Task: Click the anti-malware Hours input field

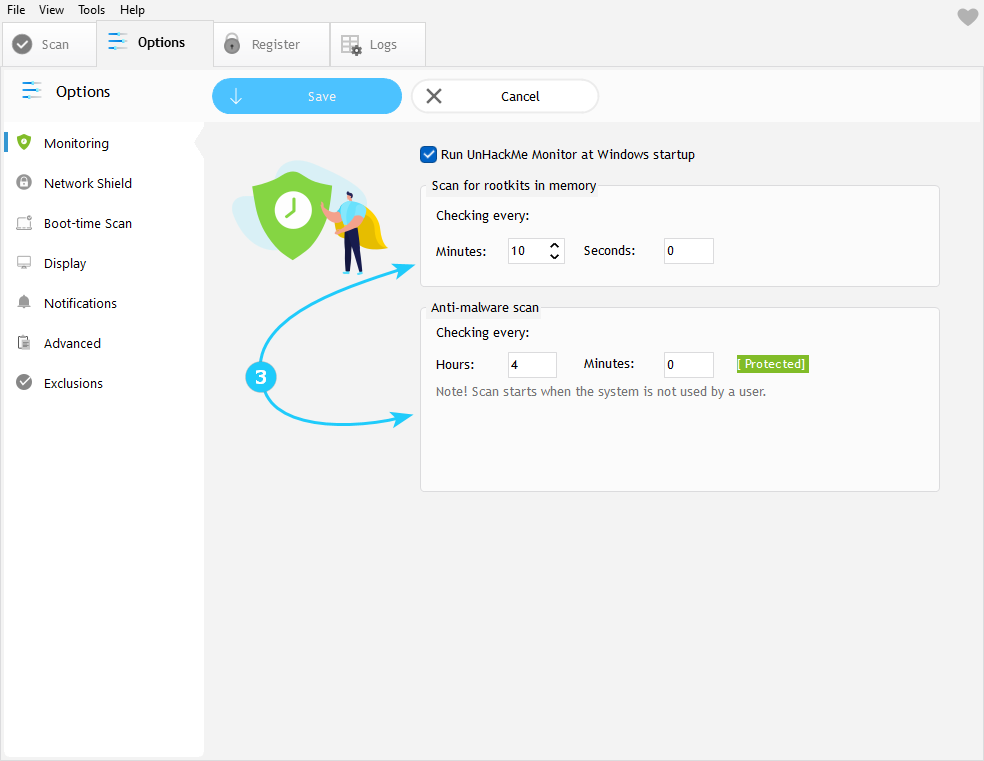Action: pyautogui.click(x=532, y=365)
